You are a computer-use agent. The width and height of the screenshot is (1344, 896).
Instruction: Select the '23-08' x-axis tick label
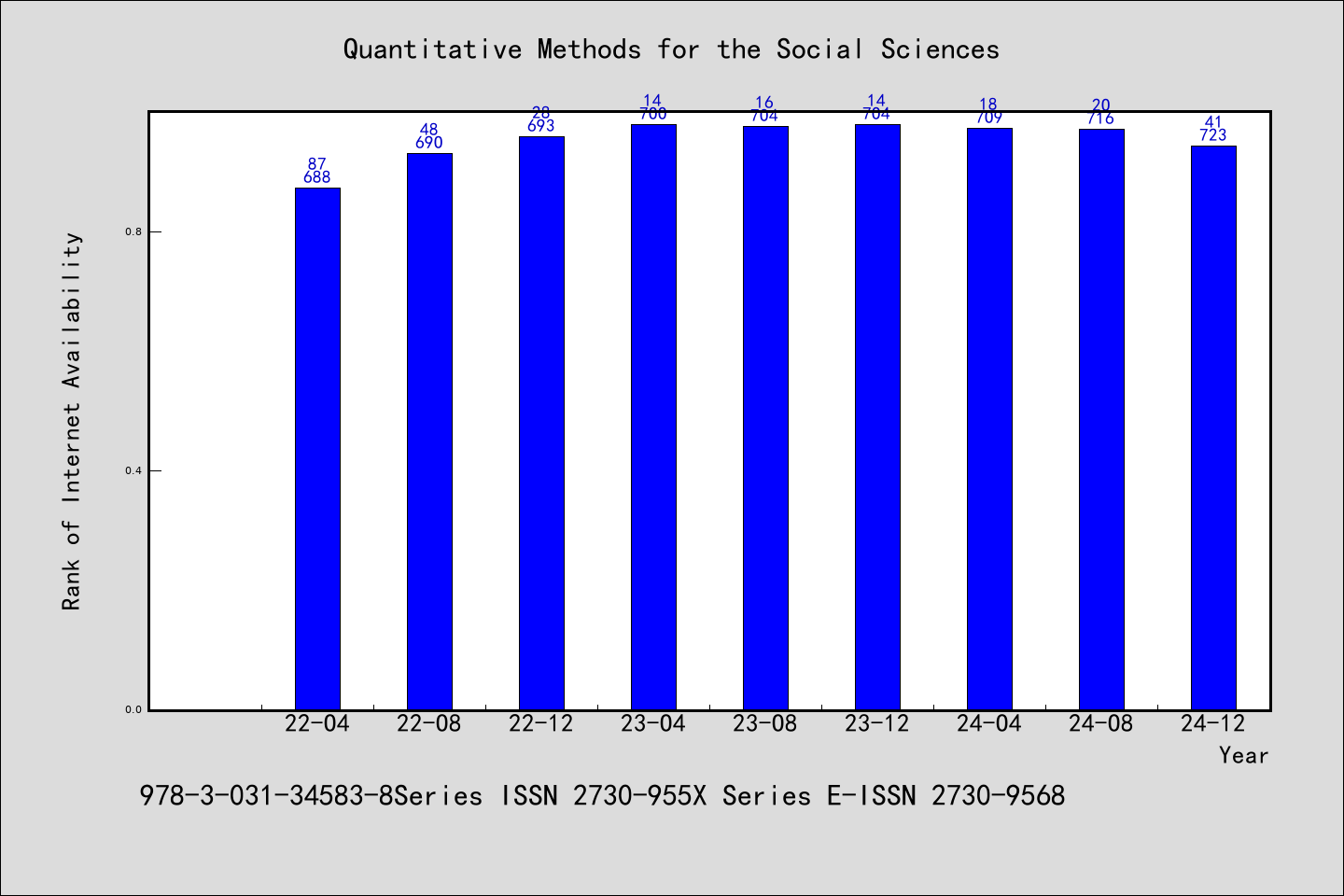click(x=765, y=723)
